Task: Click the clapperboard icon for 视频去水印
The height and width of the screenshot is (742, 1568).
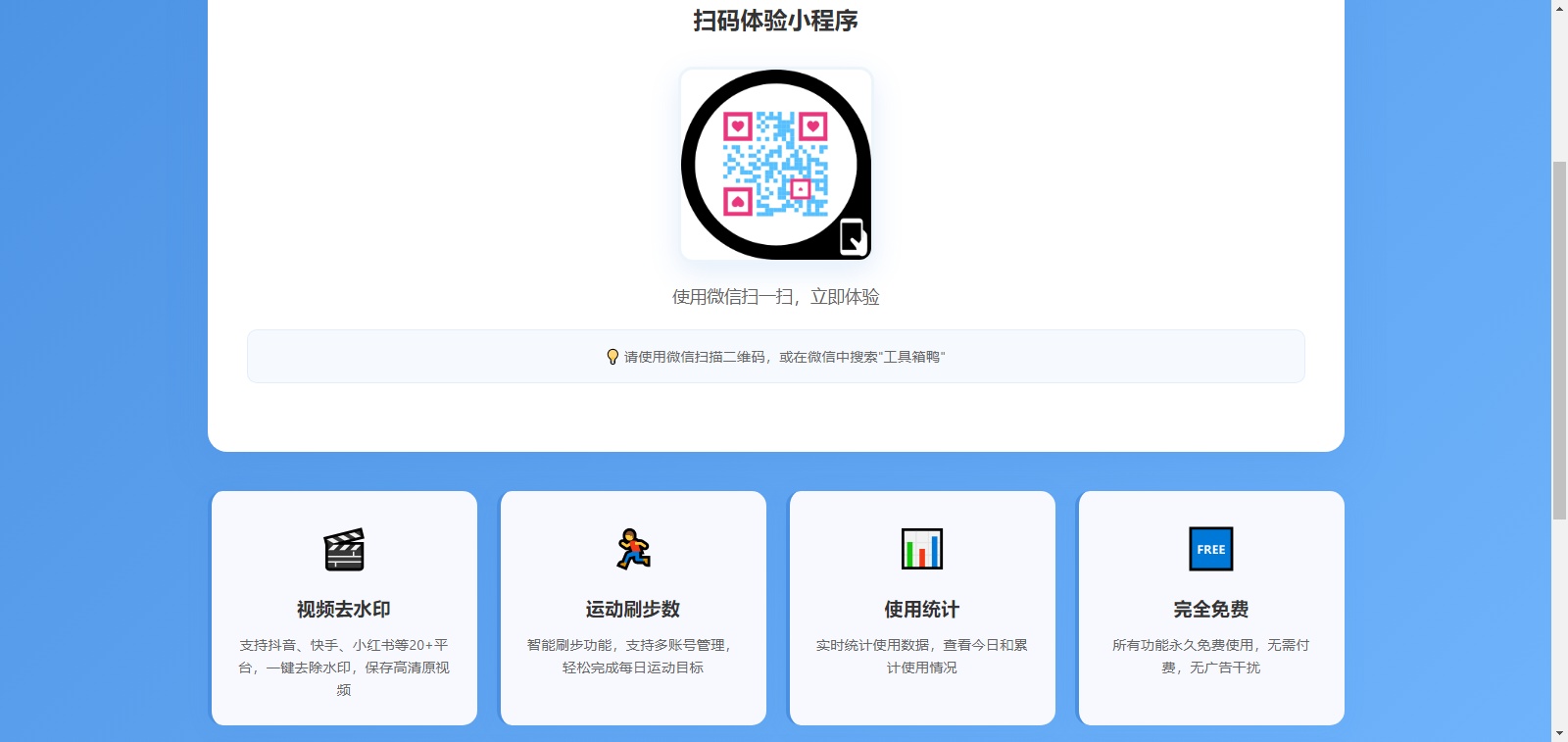Action: coord(344,549)
